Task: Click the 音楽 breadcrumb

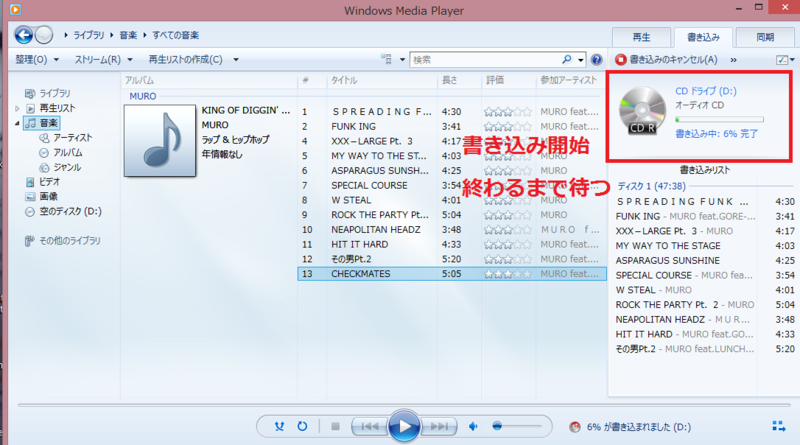Action: coord(128,35)
